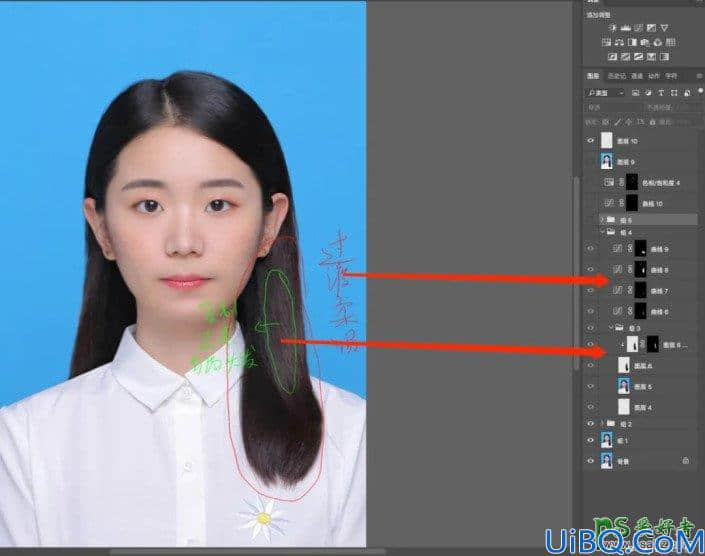The height and width of the screenshot is (556, 705).
Task: Add a Hue/Saturation adjustment layer
Action: 606,42
